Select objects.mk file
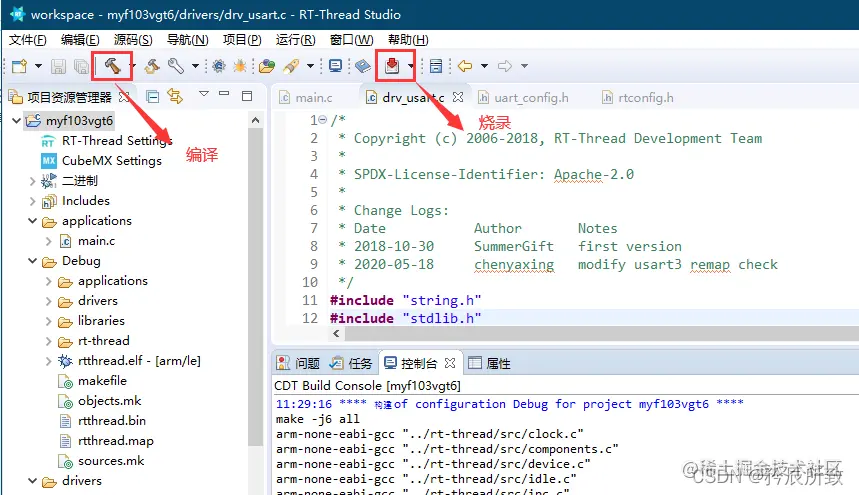 click(x=110, y=401)
